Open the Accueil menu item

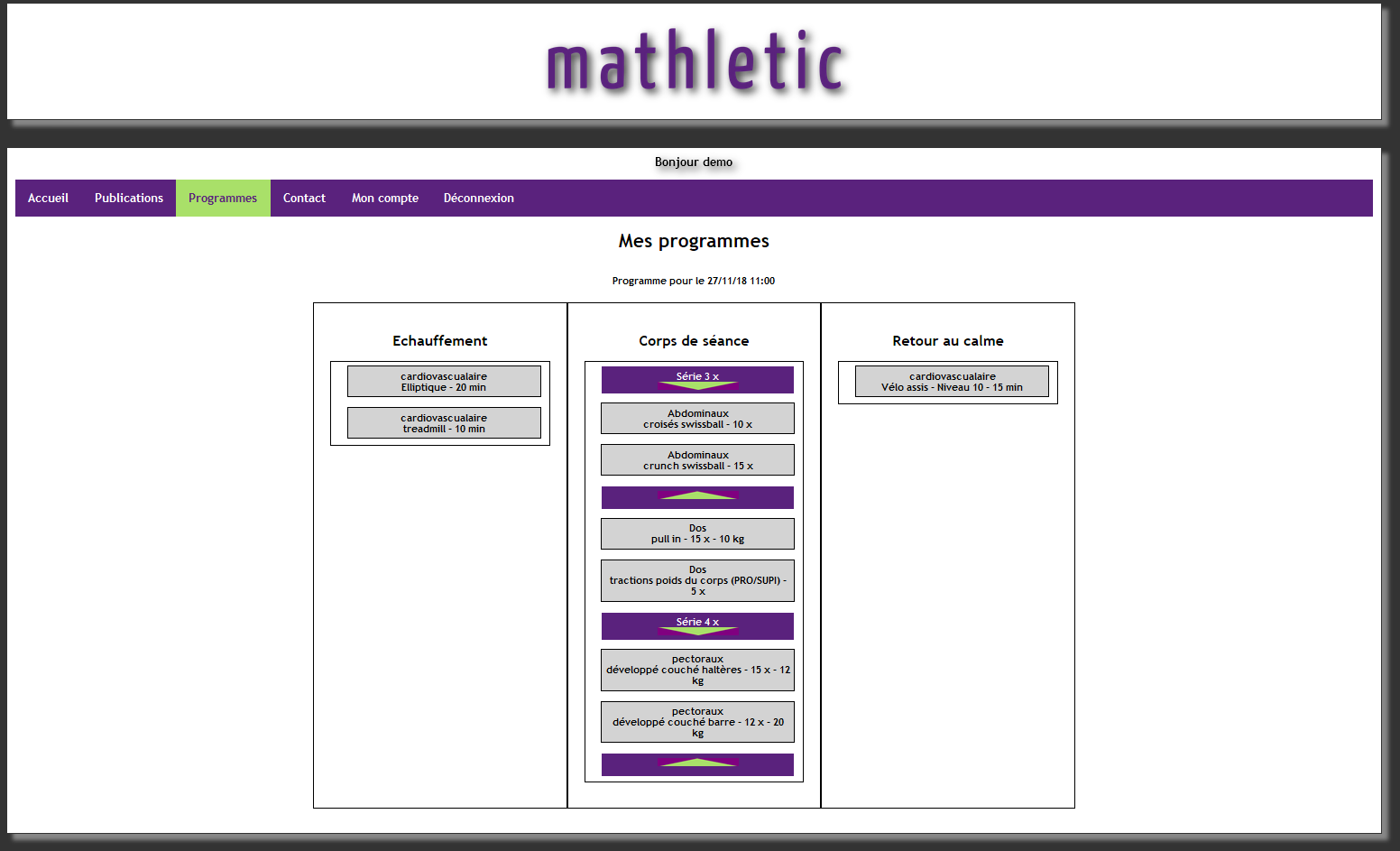coord(48,198)
